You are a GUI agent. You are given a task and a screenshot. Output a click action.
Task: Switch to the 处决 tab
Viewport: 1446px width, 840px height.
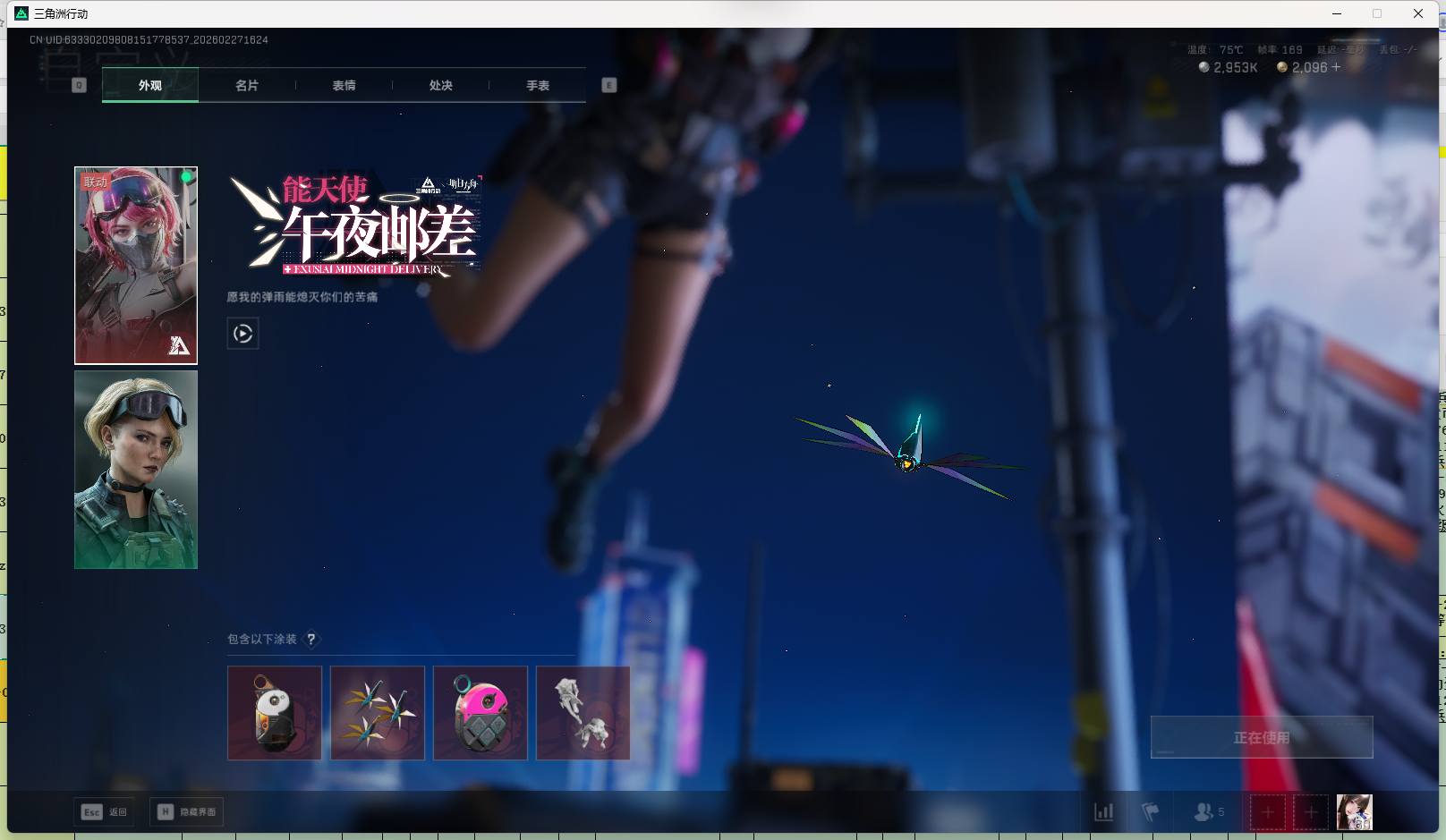click(440, 85)
